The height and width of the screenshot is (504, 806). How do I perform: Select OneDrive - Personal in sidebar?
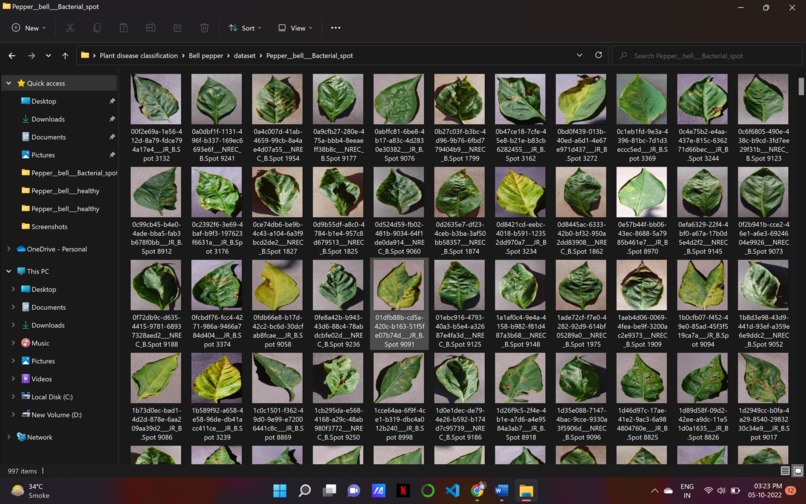(x=57, y=249)
